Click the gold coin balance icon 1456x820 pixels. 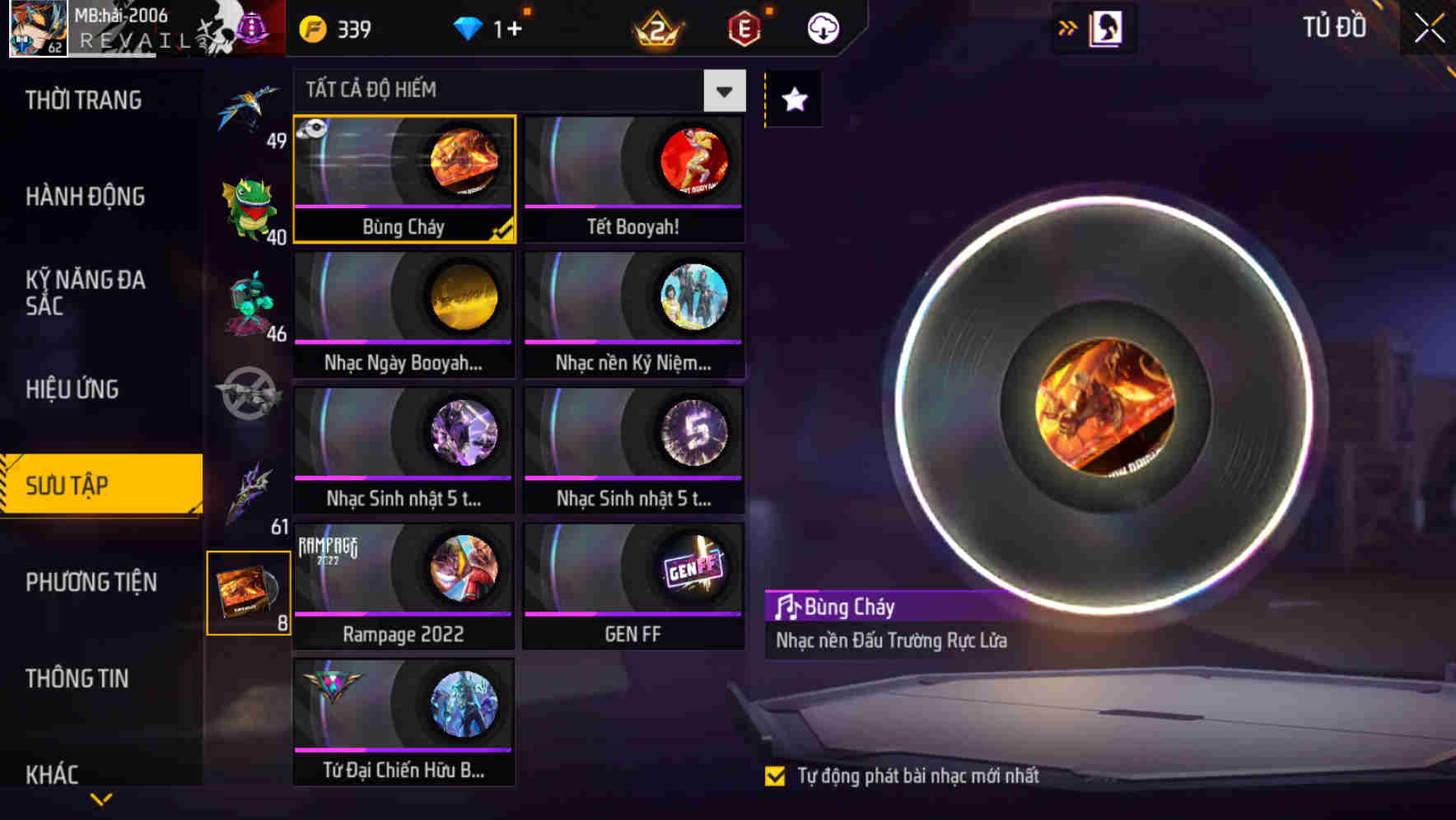(313, 30)
